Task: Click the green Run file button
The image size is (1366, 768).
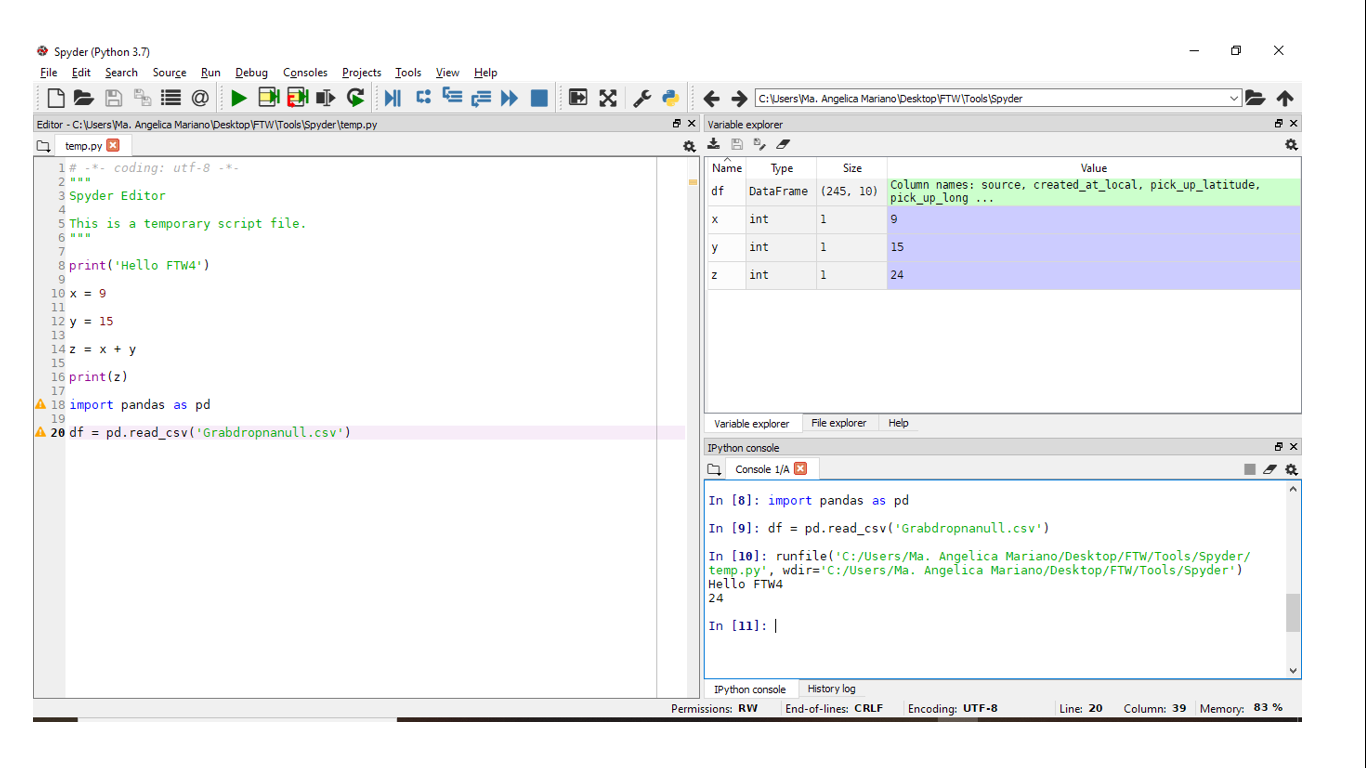Action: [238, 98]
